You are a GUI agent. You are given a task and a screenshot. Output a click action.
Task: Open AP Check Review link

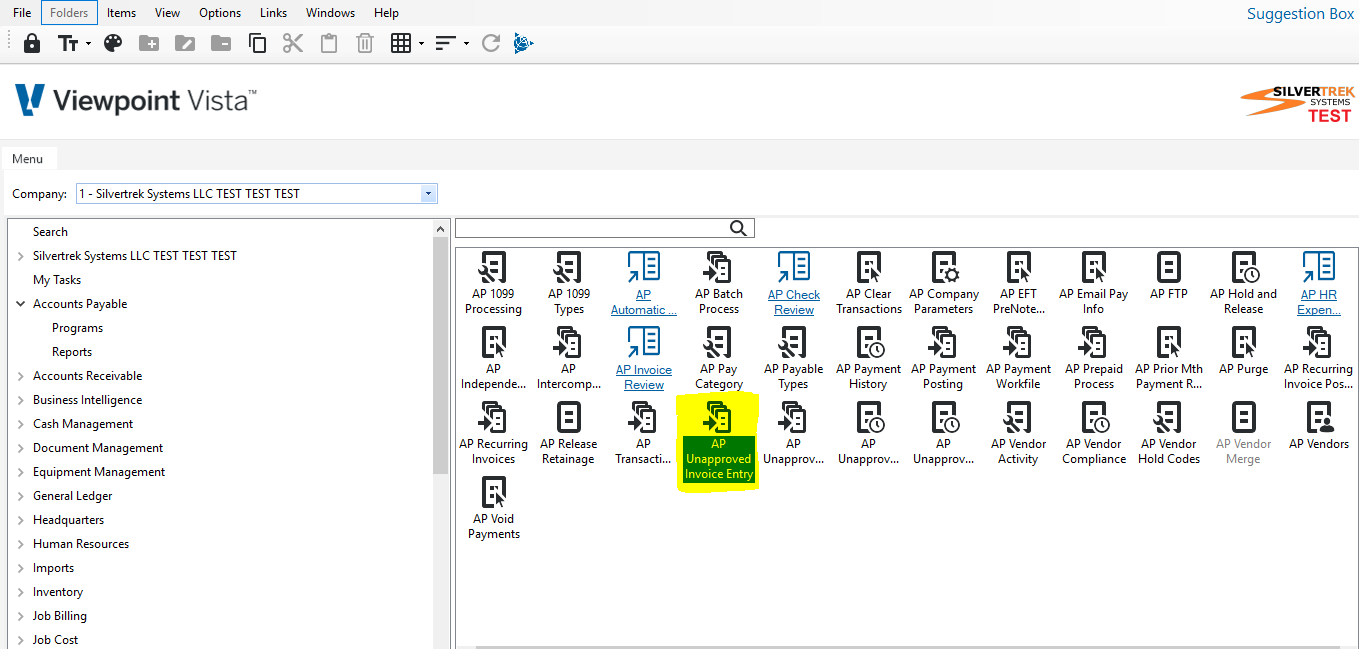click(x=794, y=283)
